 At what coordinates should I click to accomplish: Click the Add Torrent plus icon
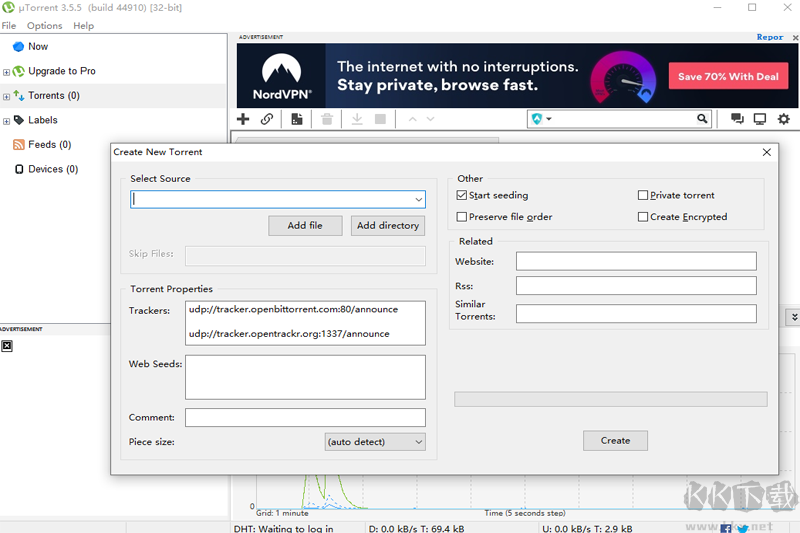click(243, 119)
